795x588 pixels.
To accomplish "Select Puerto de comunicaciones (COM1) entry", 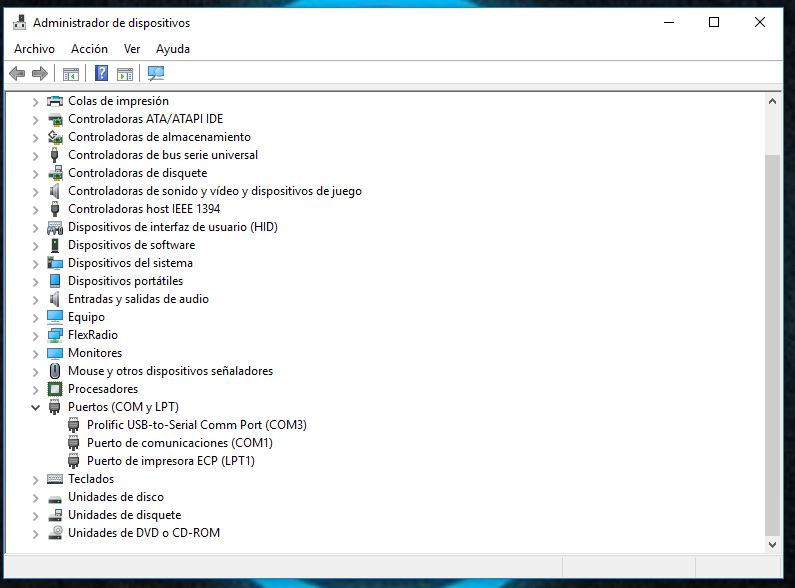I will 179,443.
